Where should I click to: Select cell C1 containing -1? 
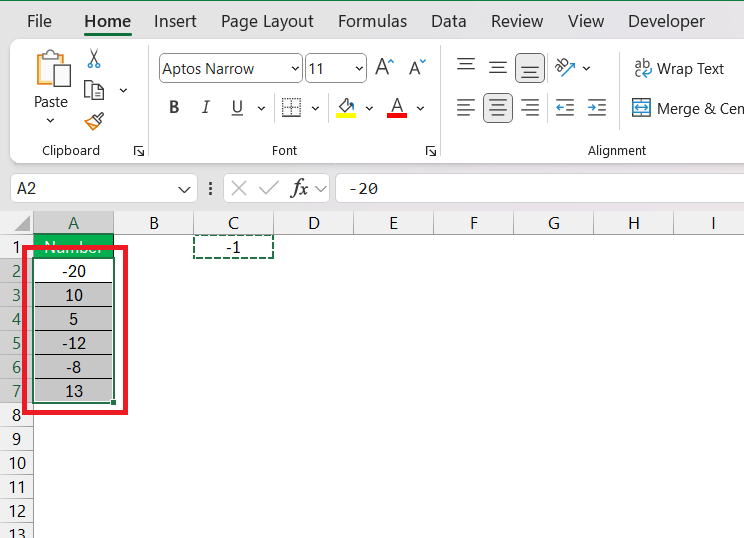(233, 247)
